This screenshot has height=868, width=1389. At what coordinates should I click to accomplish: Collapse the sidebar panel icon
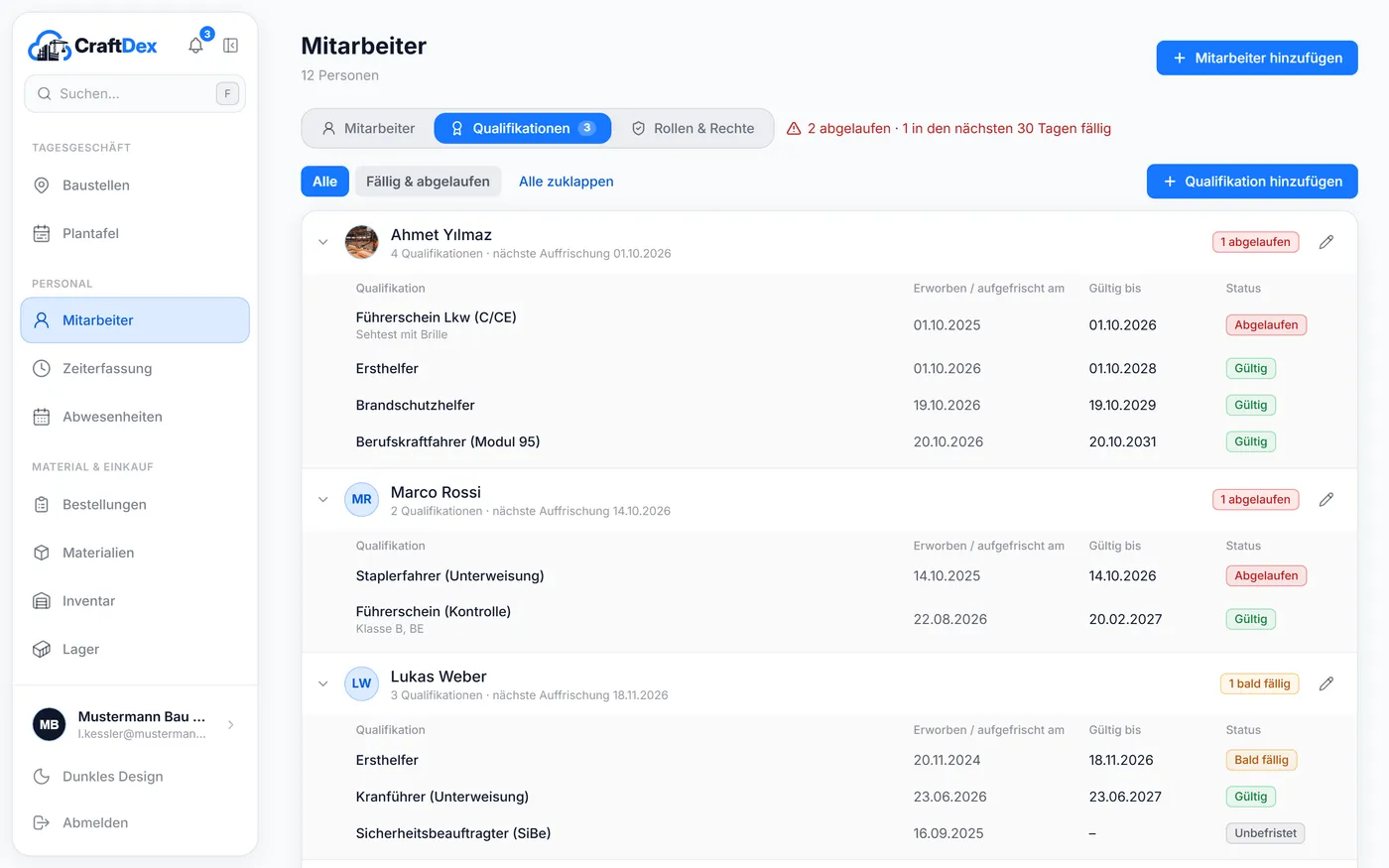(x=230, y=46)
